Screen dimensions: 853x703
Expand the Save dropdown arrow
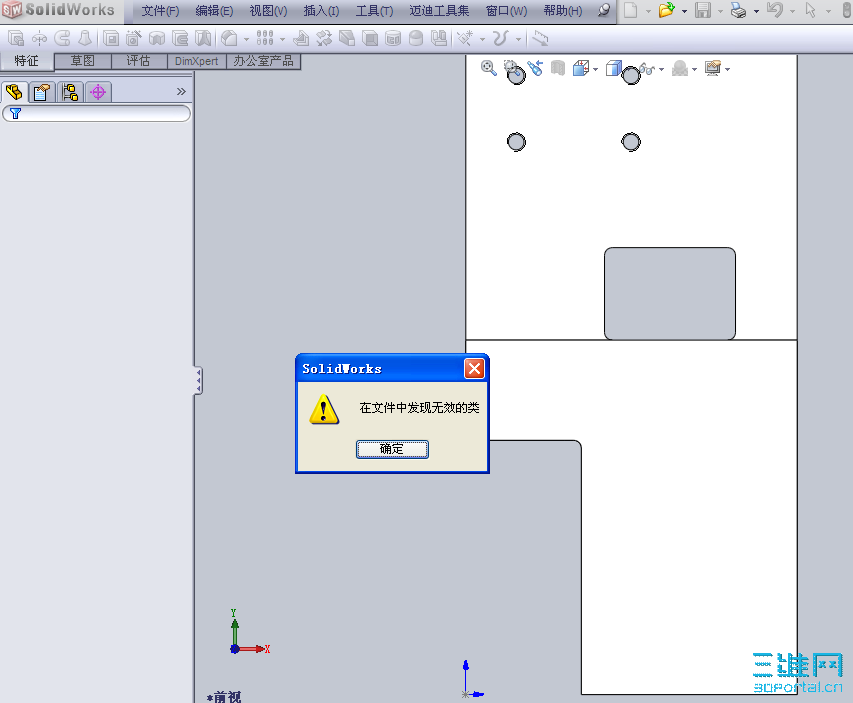pyautogui.click(x=720, y=11)
